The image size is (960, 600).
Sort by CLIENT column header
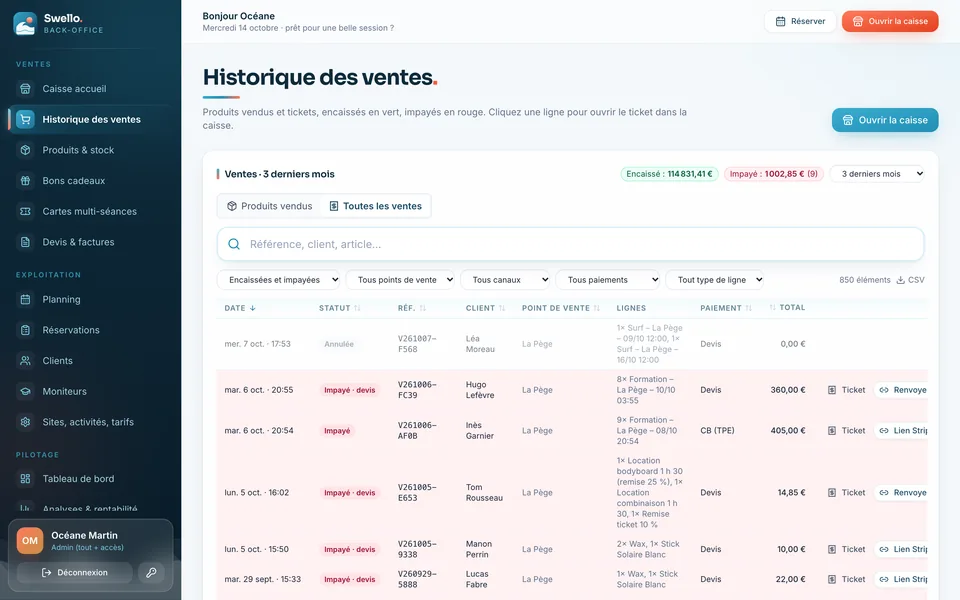tap(486, 308)
